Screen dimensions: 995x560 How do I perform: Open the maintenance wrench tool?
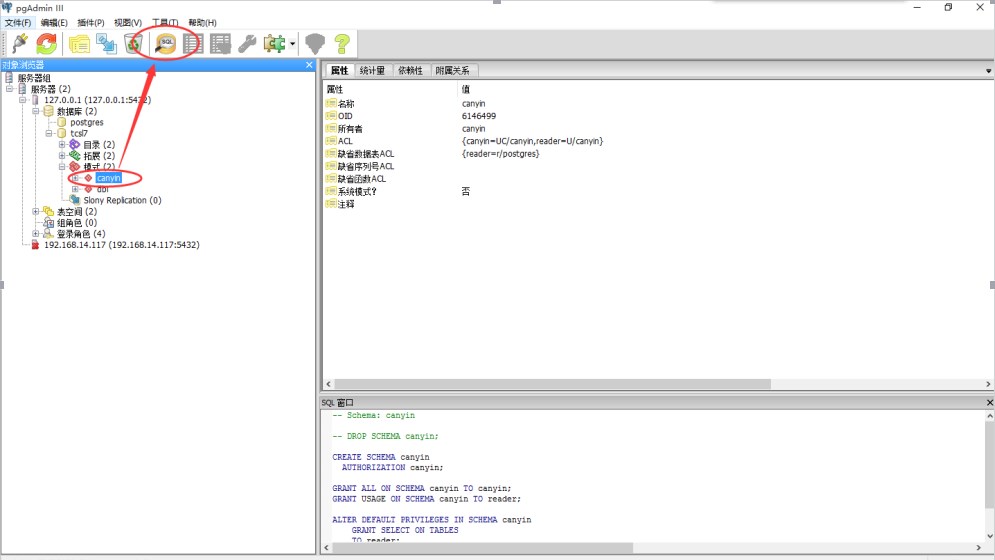247,43
